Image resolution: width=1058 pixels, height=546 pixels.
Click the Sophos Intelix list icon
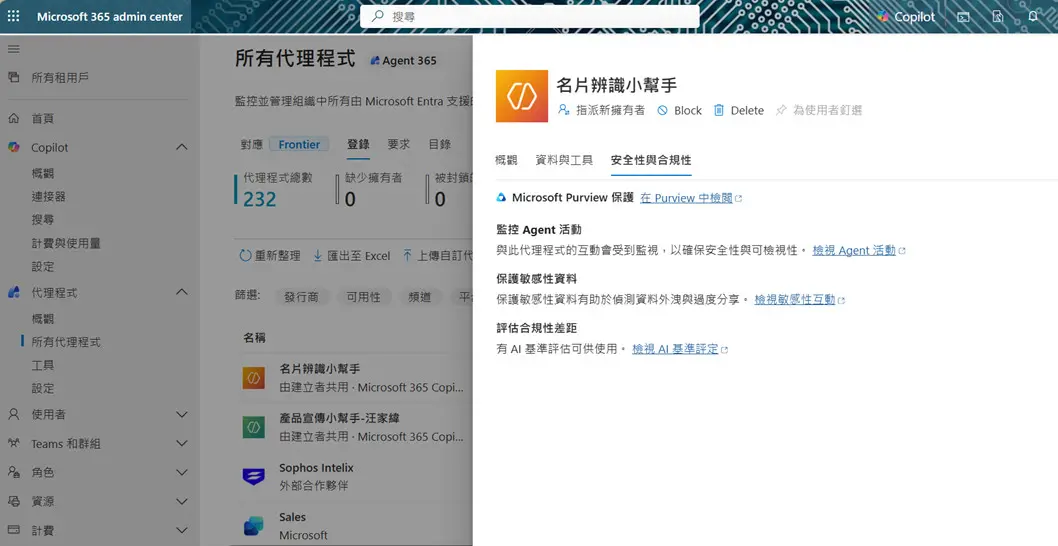(x=254, y=476)
